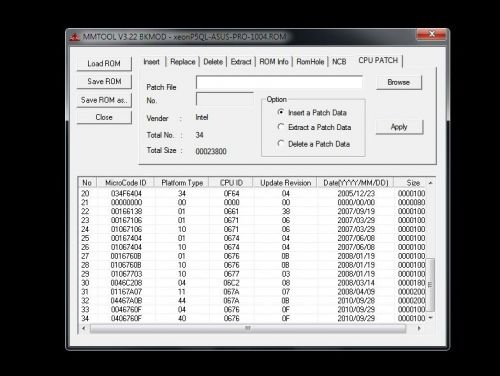Select row 27 with MicroCode 0016760B
The height and width of the screenshot is (376, 500).
tap(253, 256)
